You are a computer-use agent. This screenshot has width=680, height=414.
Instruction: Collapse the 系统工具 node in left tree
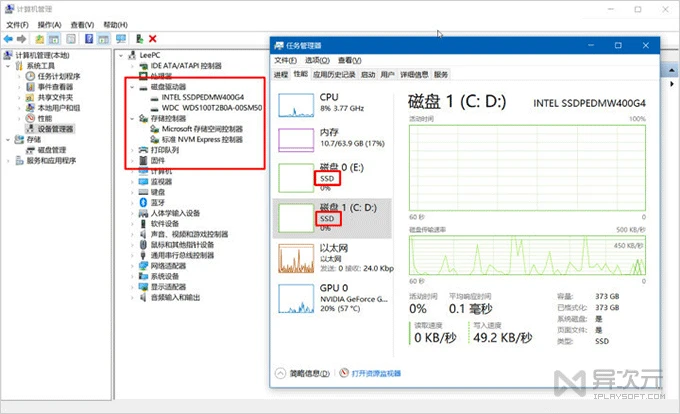(13, 65)
